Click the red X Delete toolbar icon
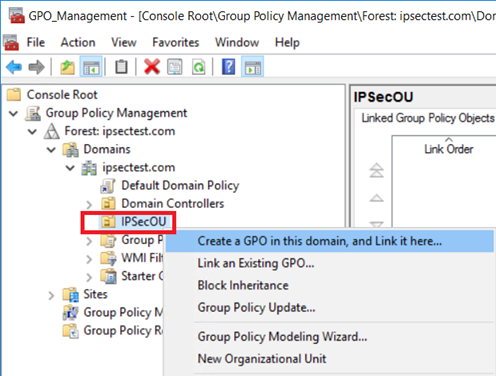The height and width of the screenshot is (376, 496). pos(152,67)
